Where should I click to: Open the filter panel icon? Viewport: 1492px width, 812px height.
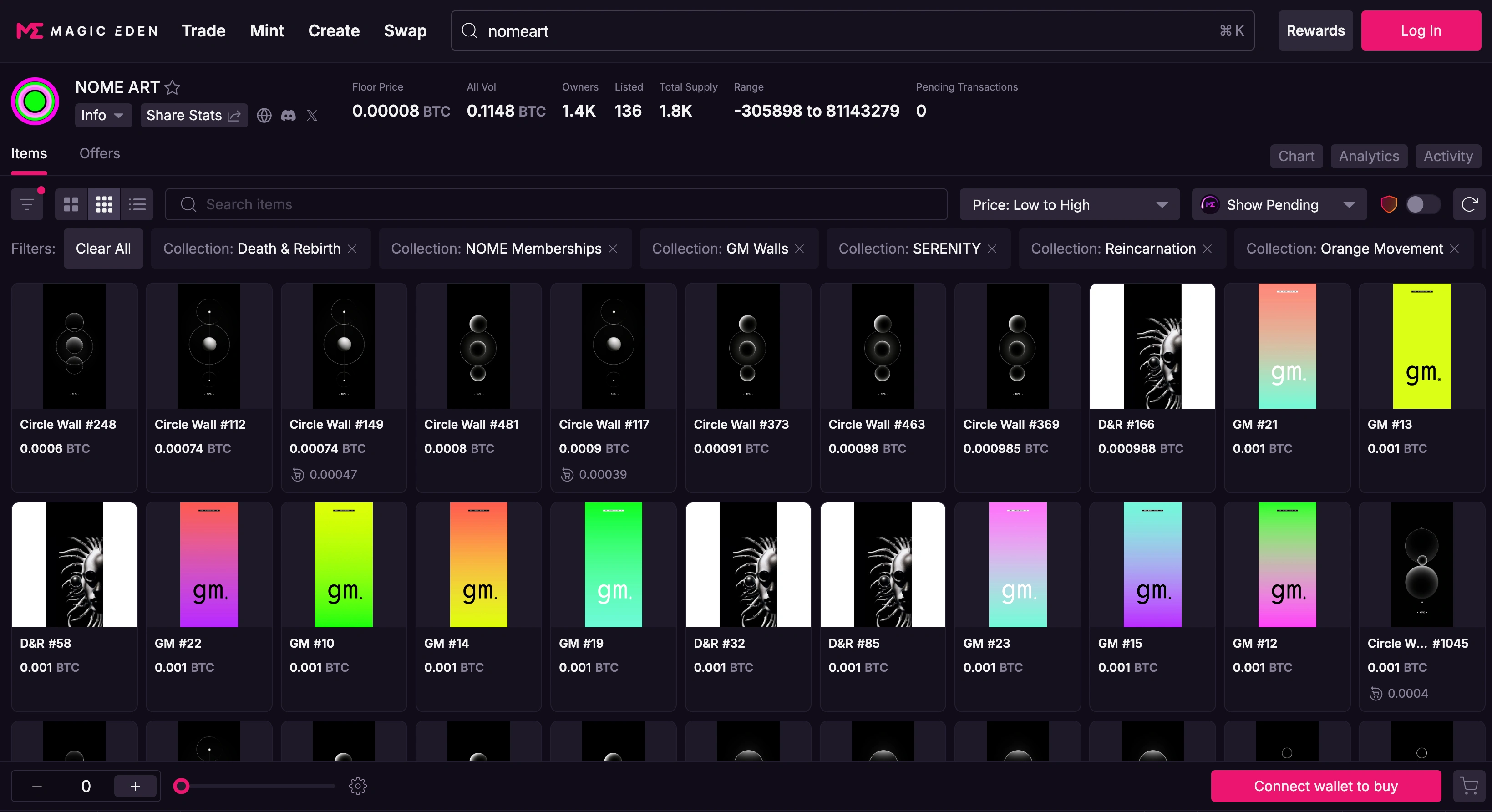pyautogui.click(x=27, y=204)
